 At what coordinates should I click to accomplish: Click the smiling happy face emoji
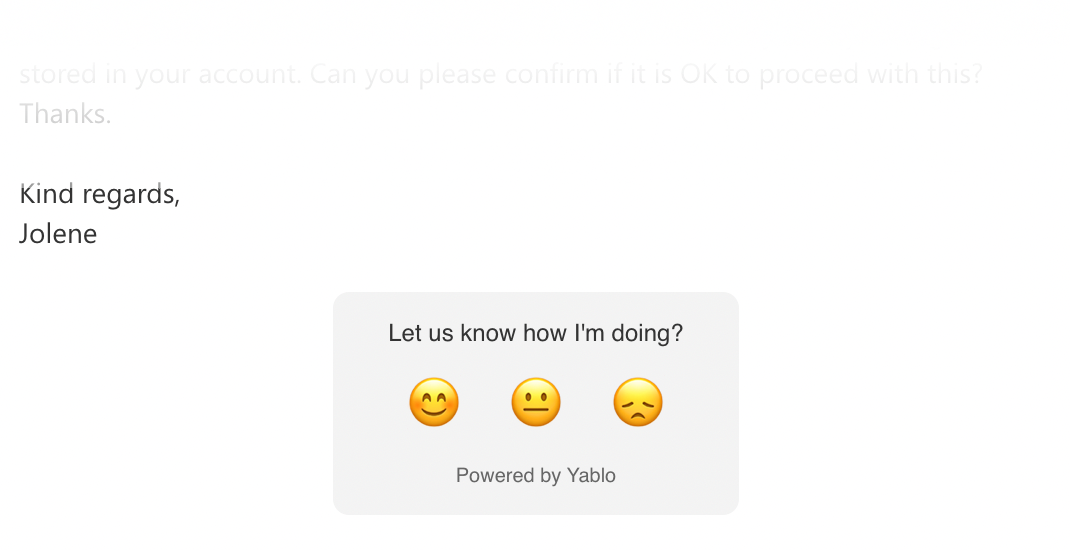click(434, 403)
